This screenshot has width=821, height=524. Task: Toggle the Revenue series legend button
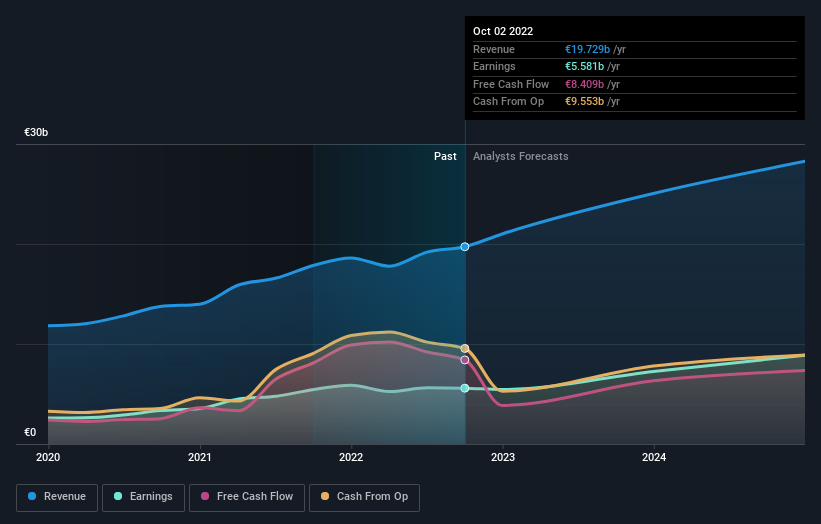click(x=57, y=497)
